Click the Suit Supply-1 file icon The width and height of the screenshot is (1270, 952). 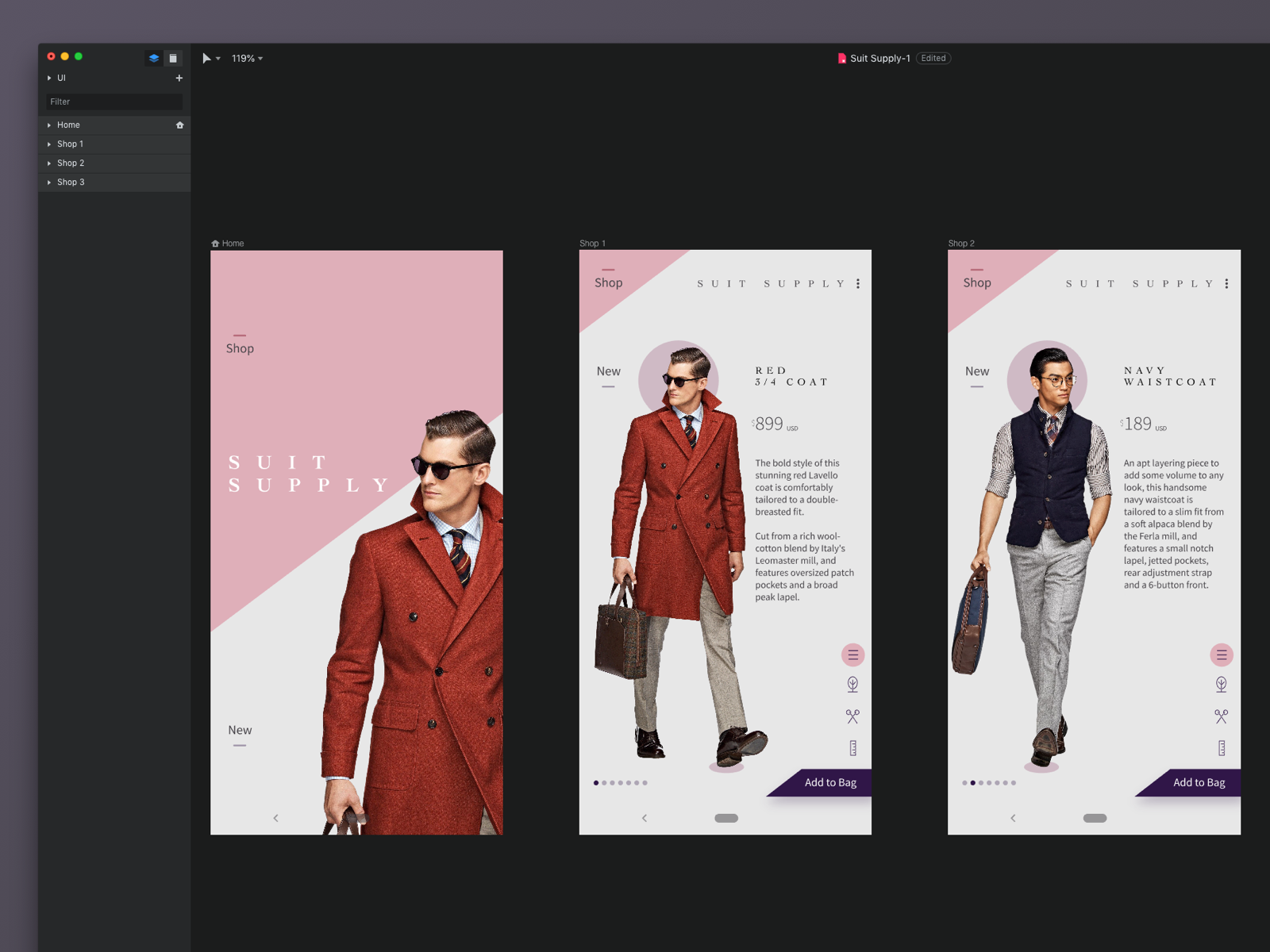click(x=842, y=59)
